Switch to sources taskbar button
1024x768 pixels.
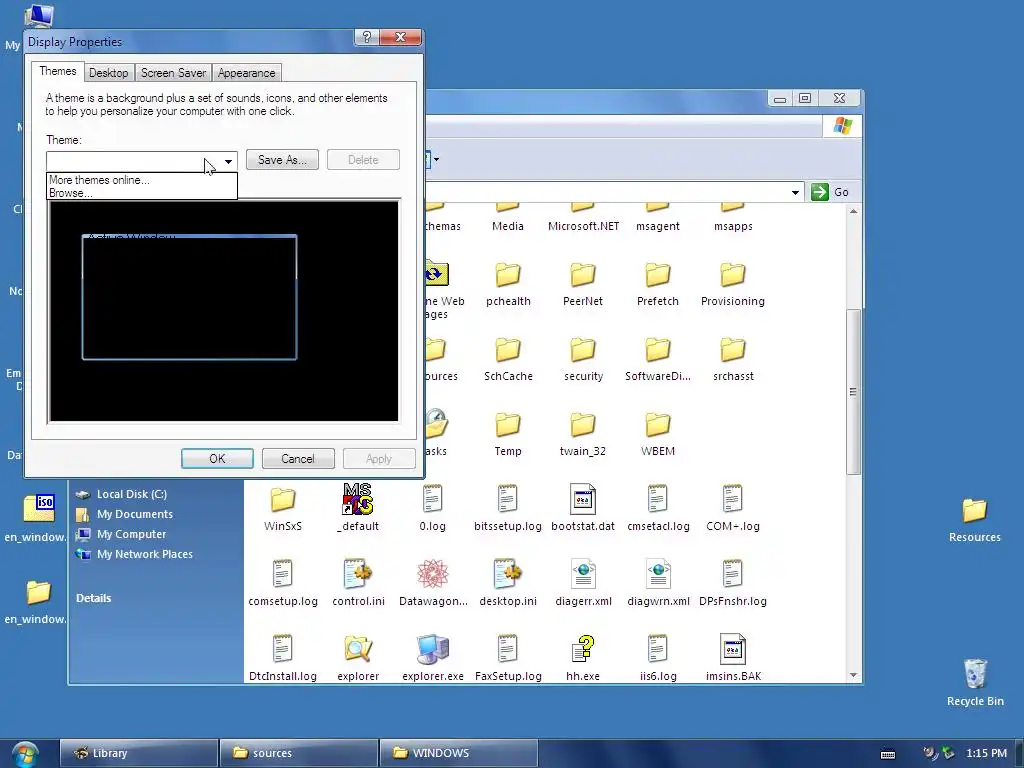[x=299, y=753]
